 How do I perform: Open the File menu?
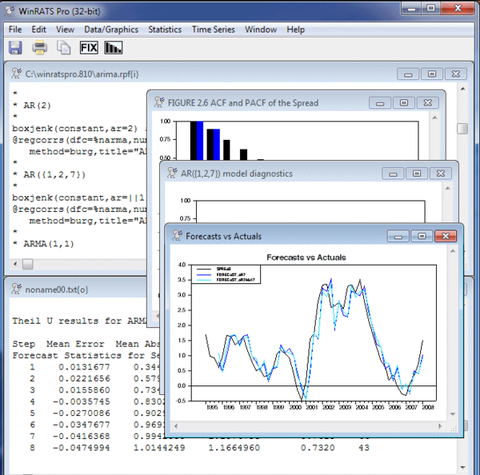15,29
